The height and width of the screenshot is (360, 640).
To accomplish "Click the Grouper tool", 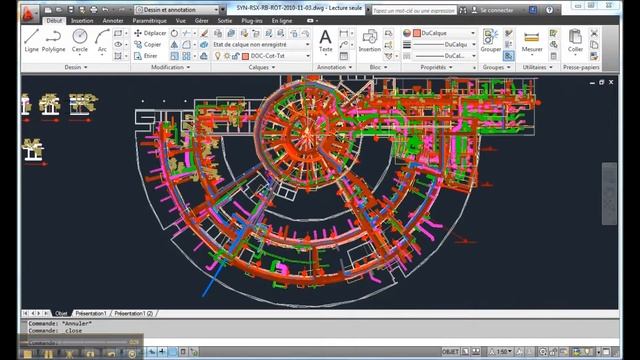I will pos(491,41).
